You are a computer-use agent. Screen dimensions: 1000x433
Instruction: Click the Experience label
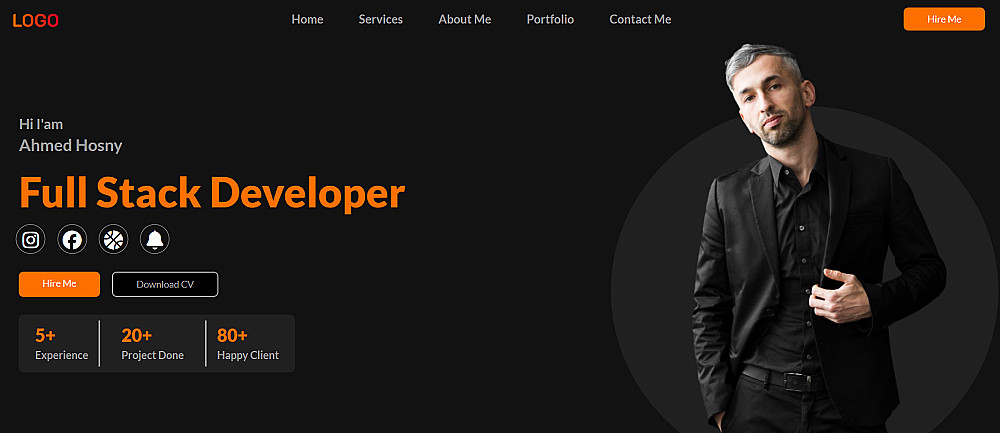click(x=62, y=355)
